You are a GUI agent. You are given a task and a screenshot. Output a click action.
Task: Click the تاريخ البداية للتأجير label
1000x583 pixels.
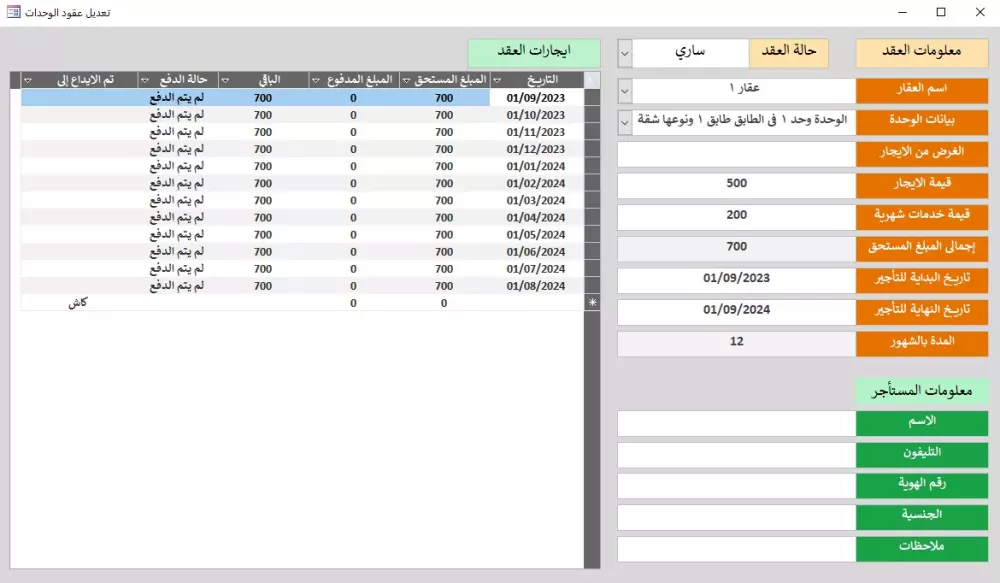pos(922,279)
